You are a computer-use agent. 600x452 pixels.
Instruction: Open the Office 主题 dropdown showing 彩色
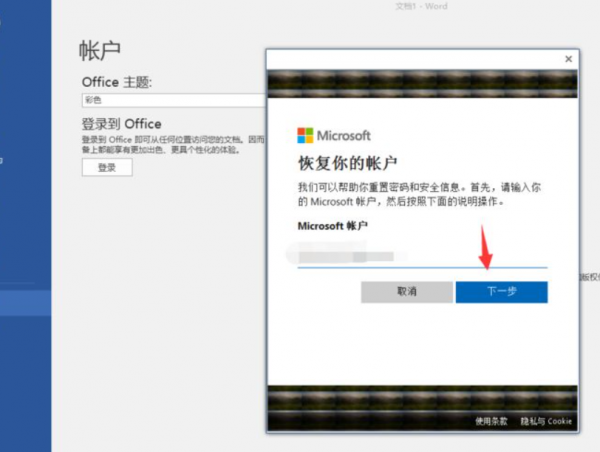174,100
